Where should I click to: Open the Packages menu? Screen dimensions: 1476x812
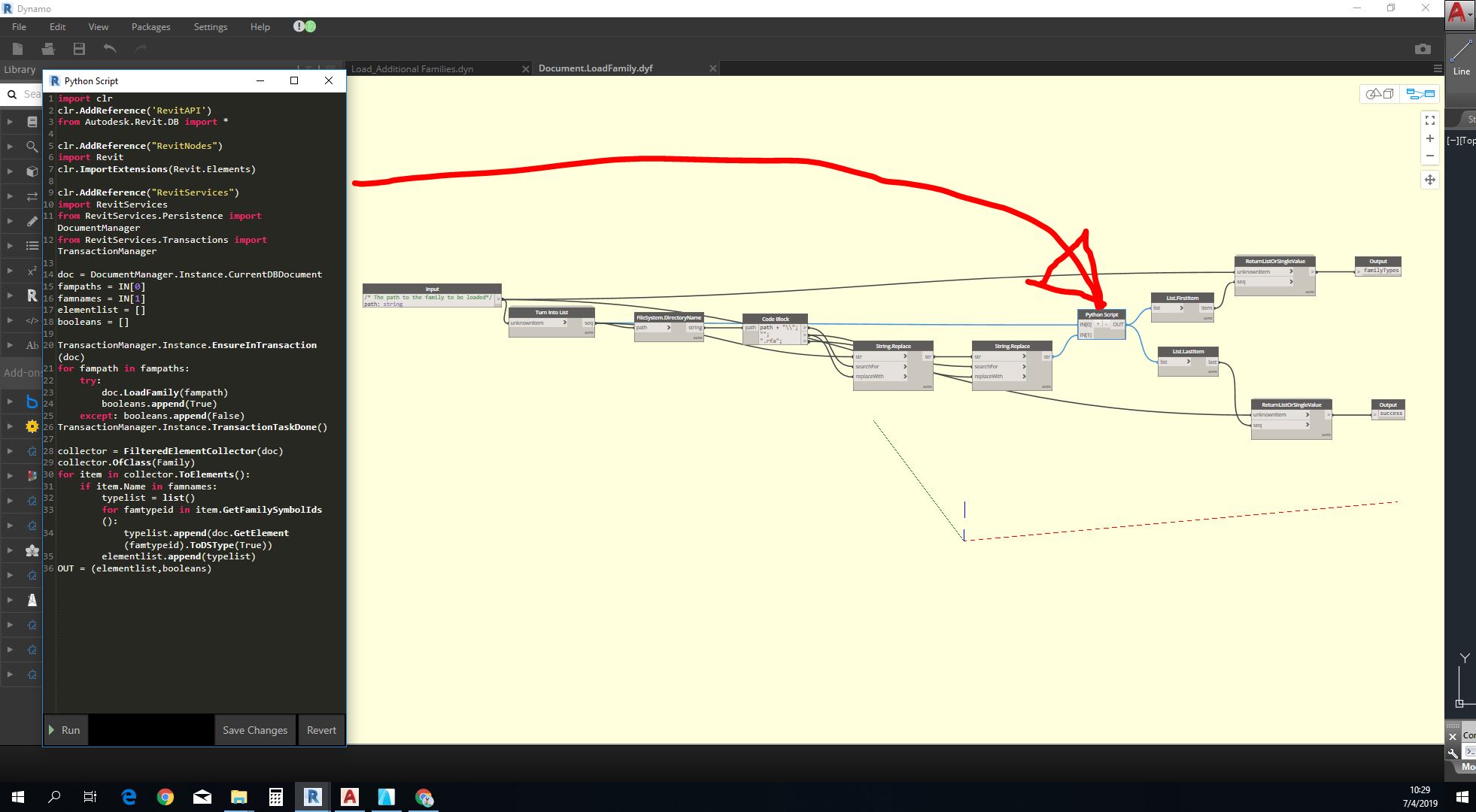[150, 26]
